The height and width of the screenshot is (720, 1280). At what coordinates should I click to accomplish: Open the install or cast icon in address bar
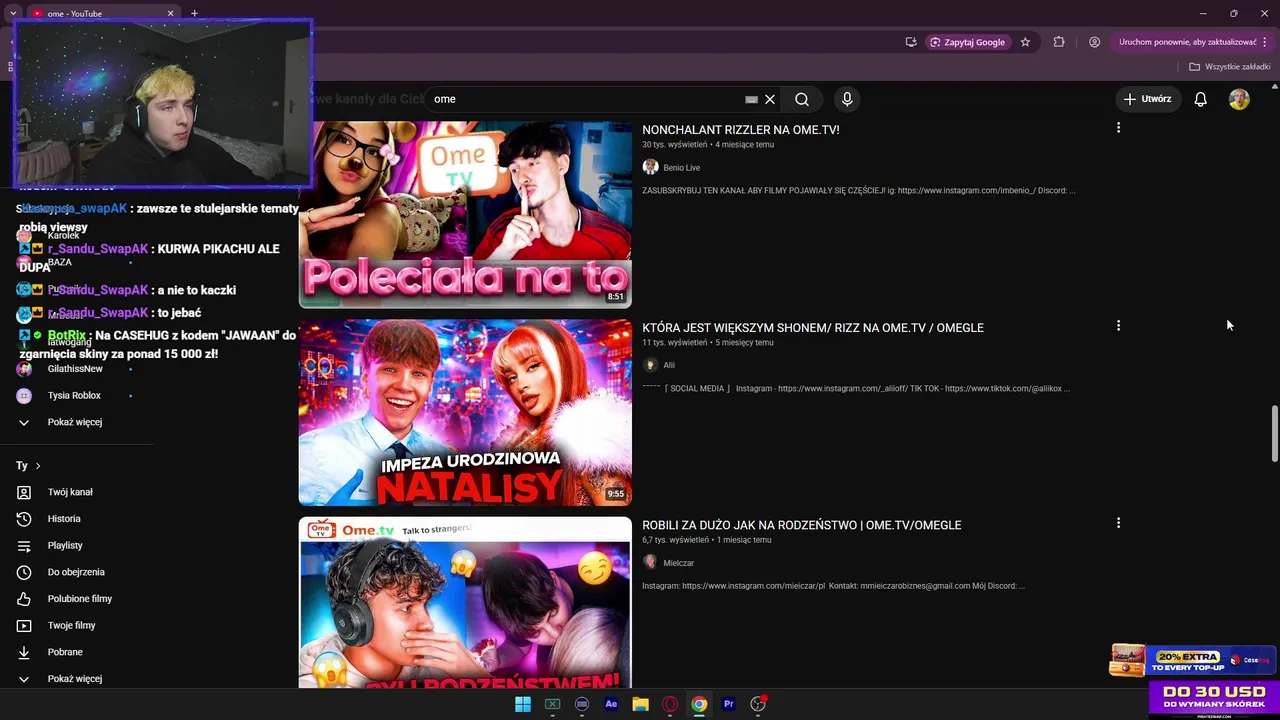[x=911, y=42]
